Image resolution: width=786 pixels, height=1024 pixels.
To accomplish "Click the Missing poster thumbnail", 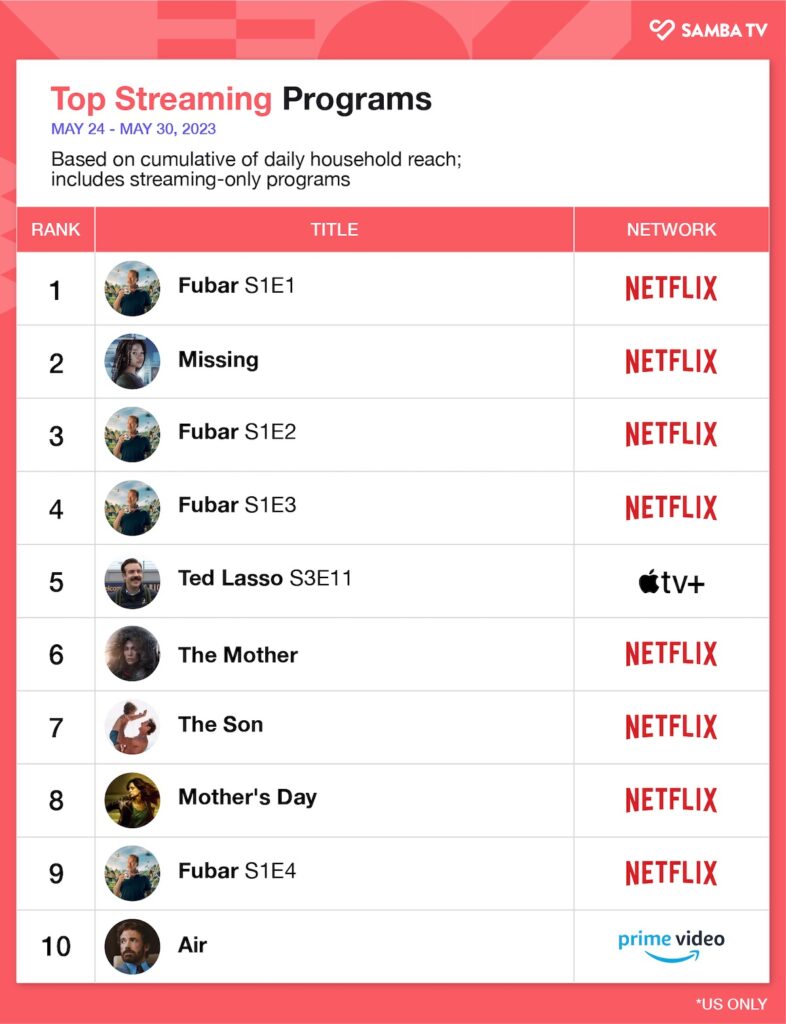I will coord(132,361).
